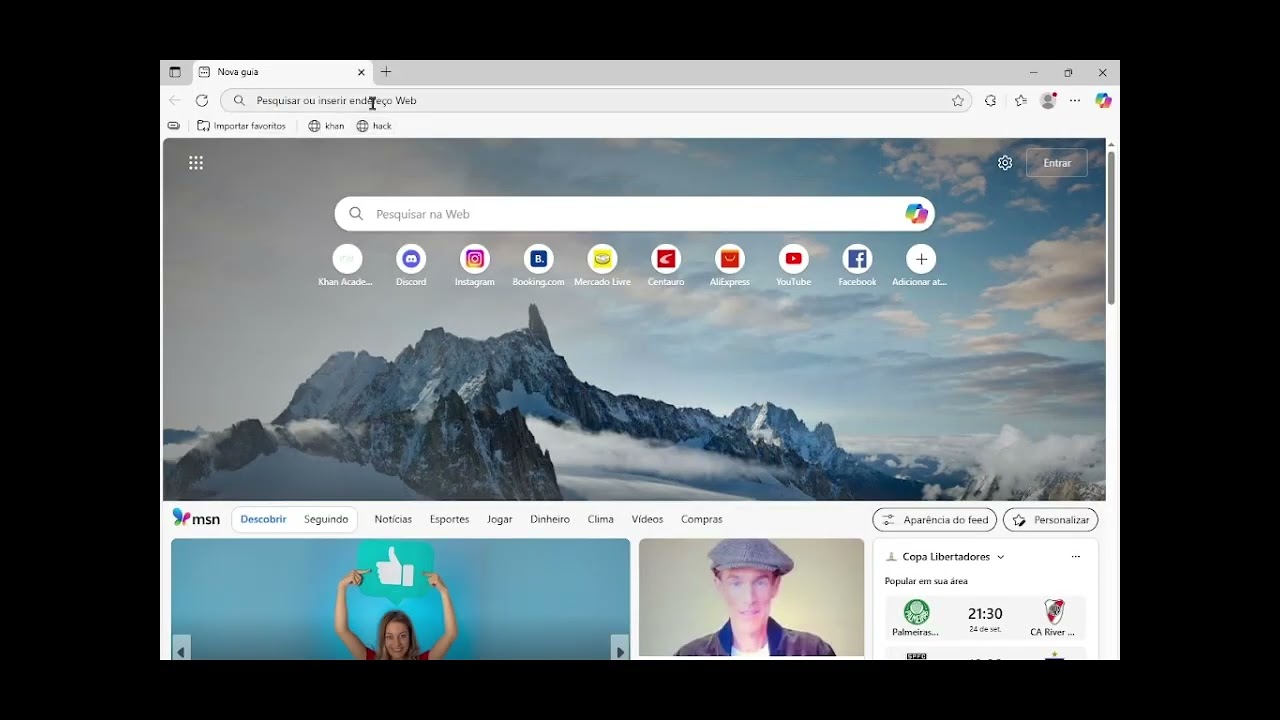Image resolution: width=1280 pixels, height=720 pixels.
Task: Click the msn logo
Action: pyautogui.click(x=196, y=518)
